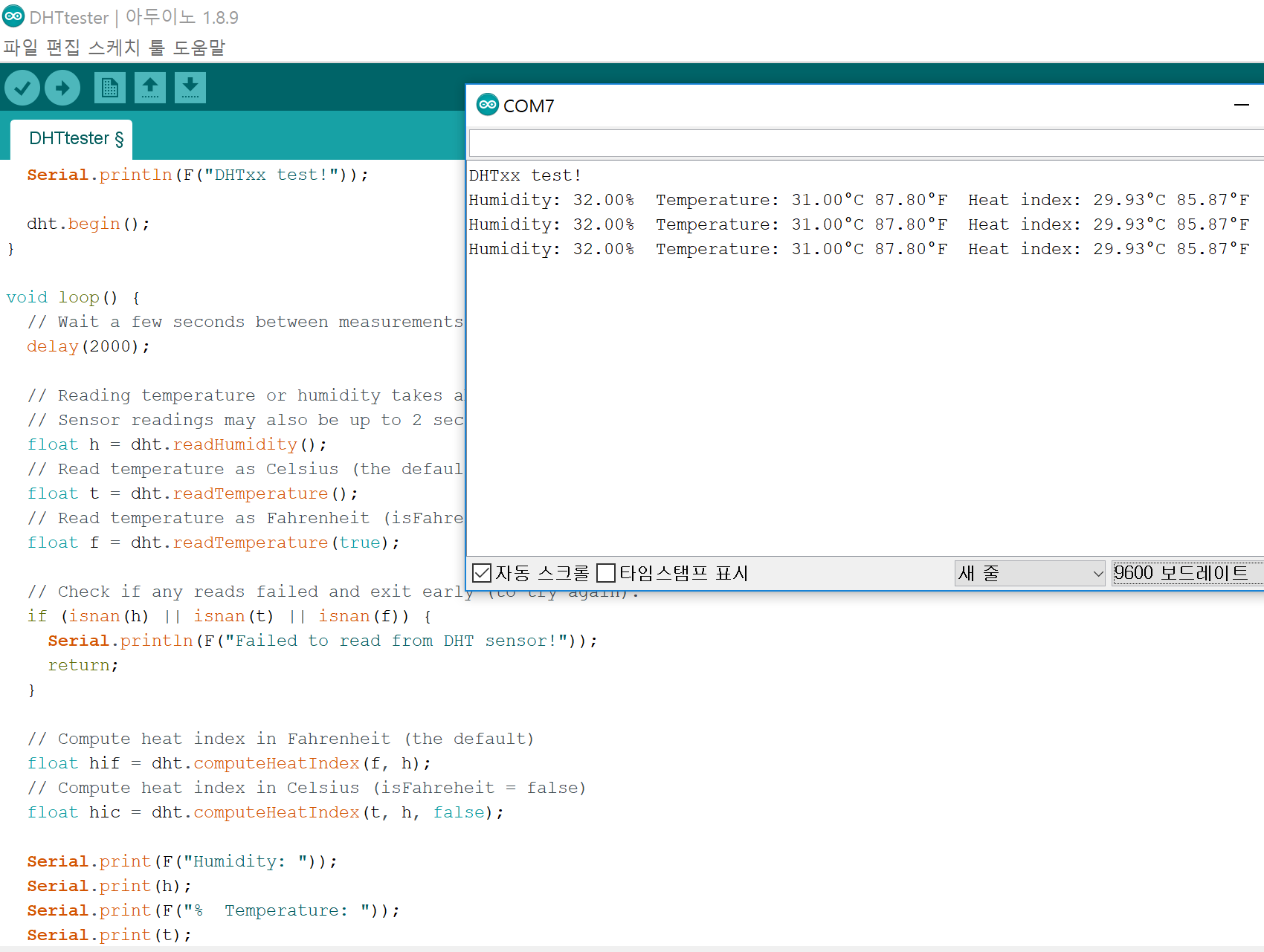Click the Upload (right arrow) button
This screenshot has width=1264, height=952.
(x=62, y=88)
